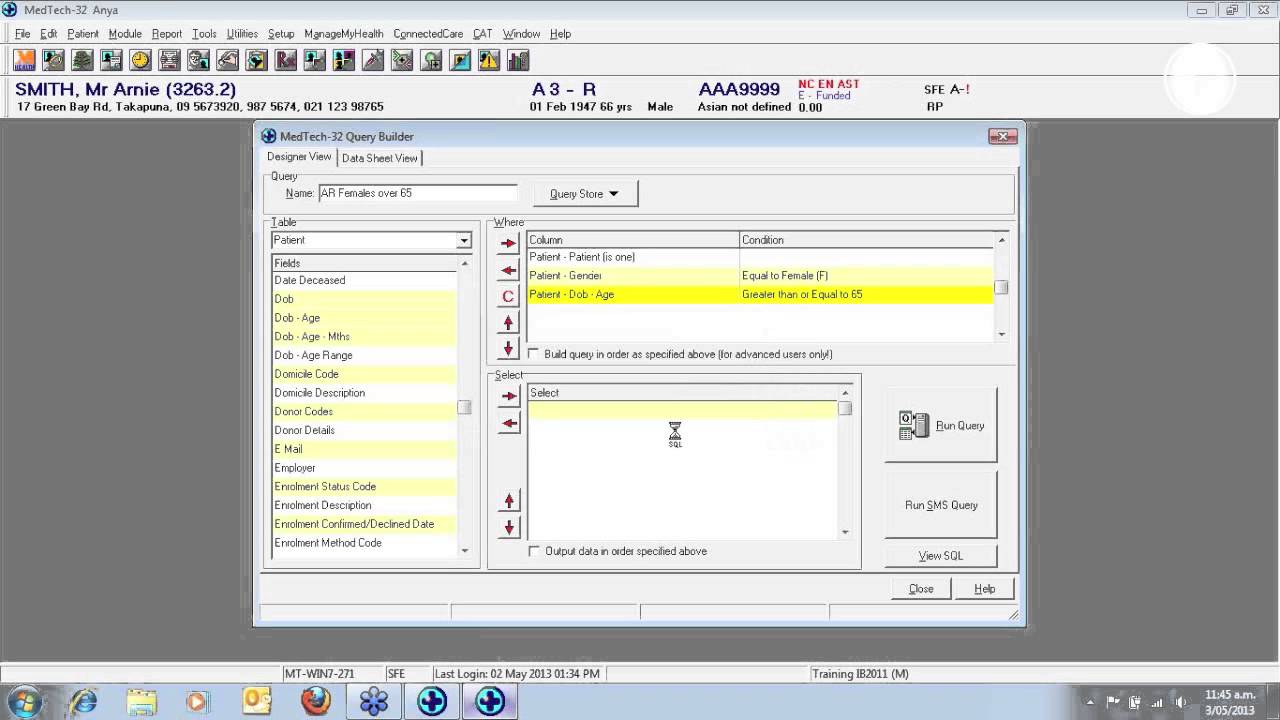1280x720 pixels.
Task: Select 'Date Deceased' in Fields list
Action: (x=364, y=280)
